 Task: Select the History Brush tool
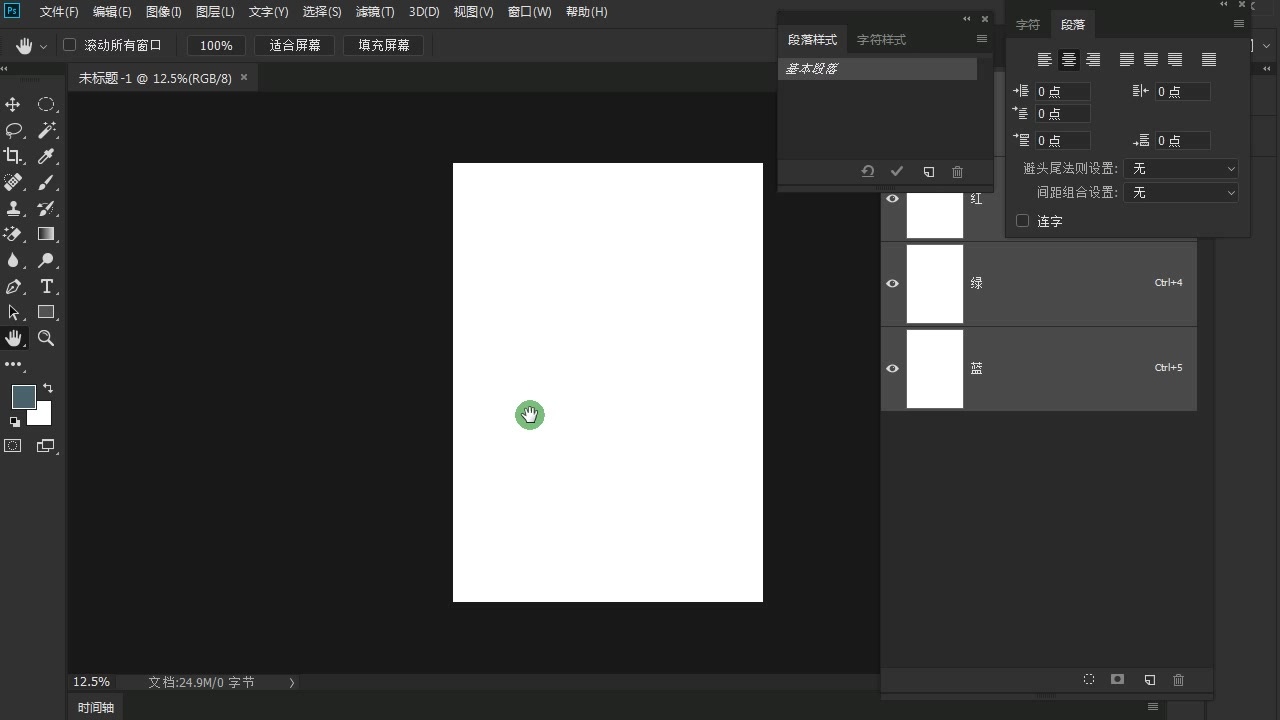[x=46, y=208]
